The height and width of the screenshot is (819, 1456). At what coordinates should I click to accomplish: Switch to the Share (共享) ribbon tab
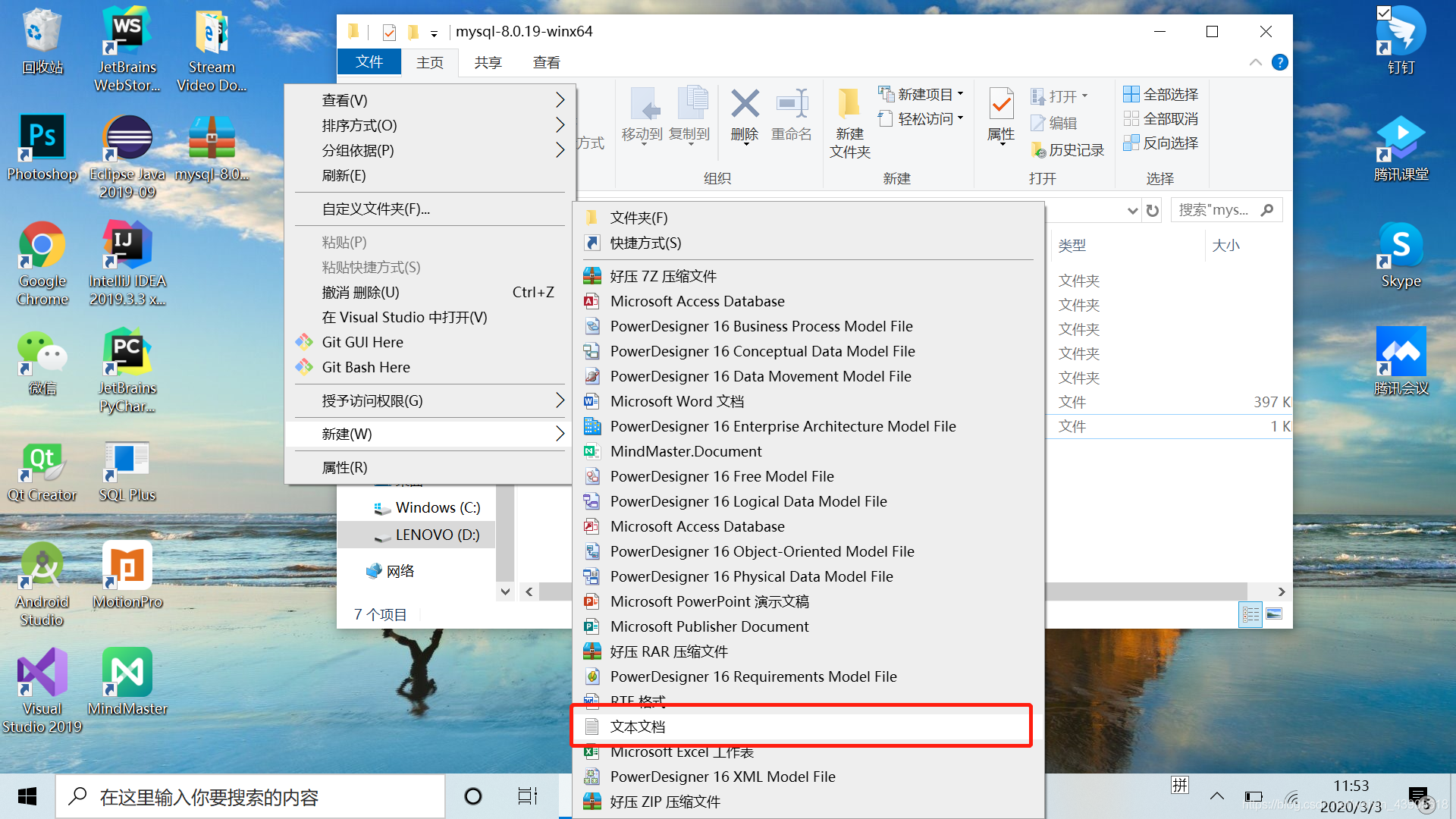488,63
